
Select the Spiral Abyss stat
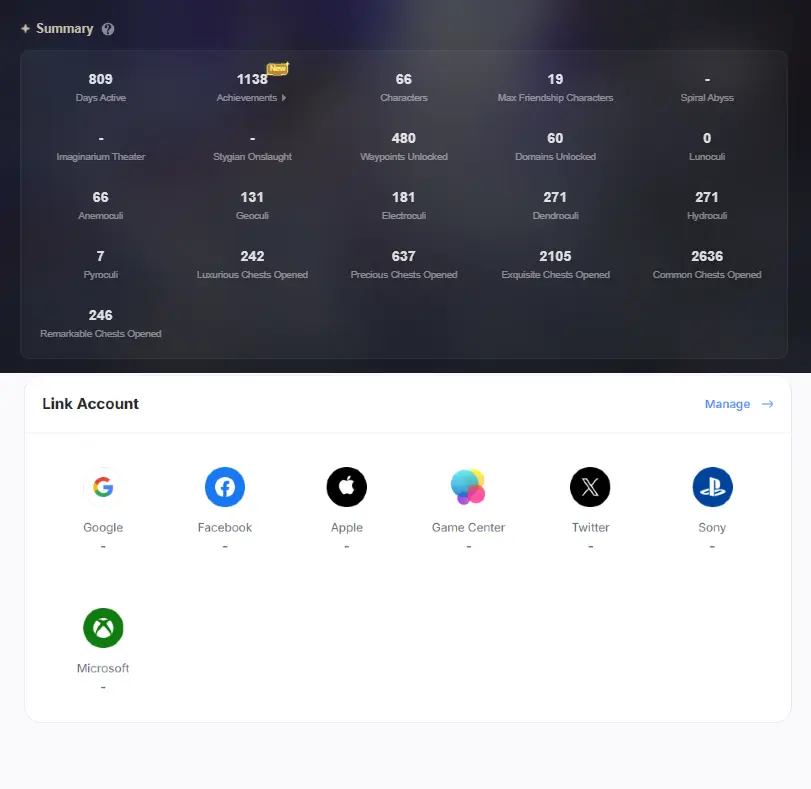click(707, 87)
